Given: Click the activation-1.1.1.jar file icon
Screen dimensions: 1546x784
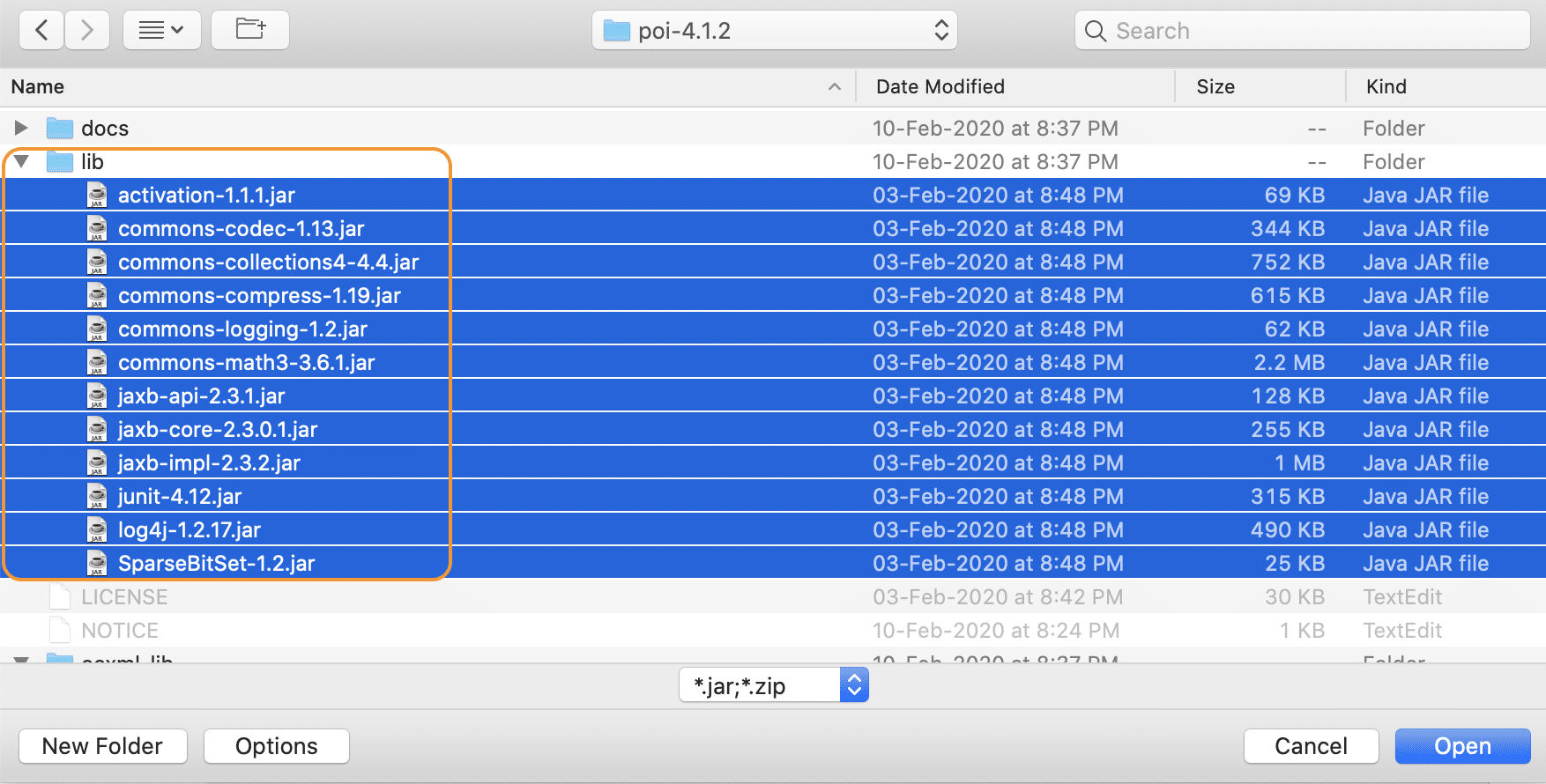Looking at the screenshot, I should [x=97, y=196].
